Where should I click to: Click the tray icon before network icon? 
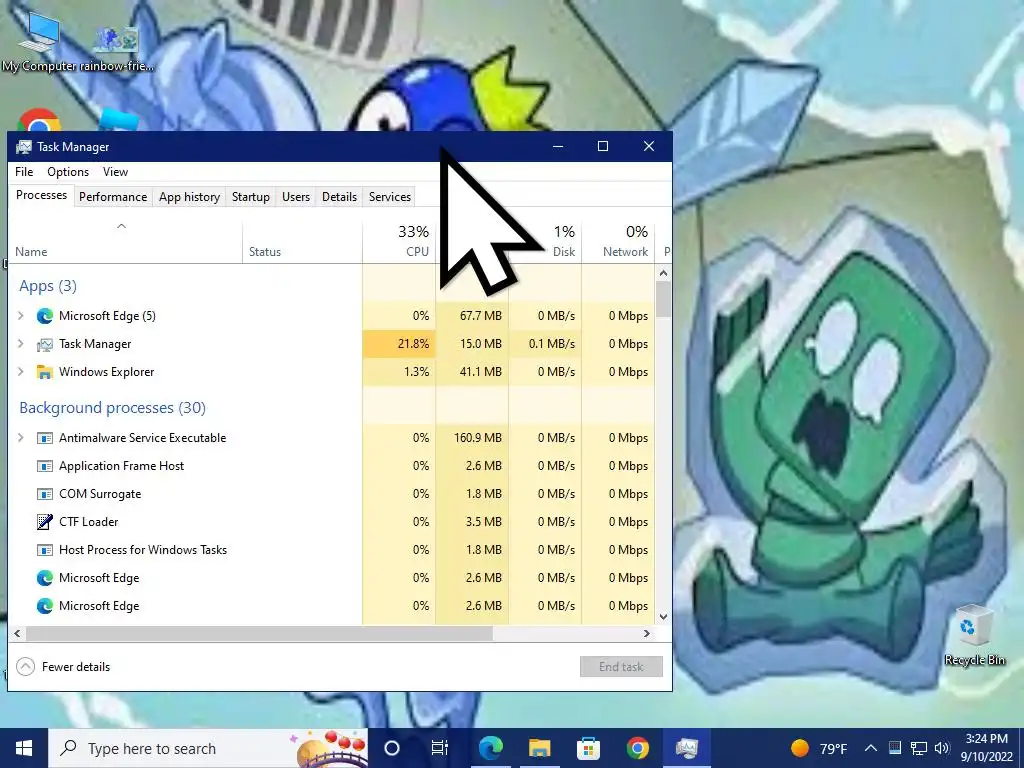895,748
